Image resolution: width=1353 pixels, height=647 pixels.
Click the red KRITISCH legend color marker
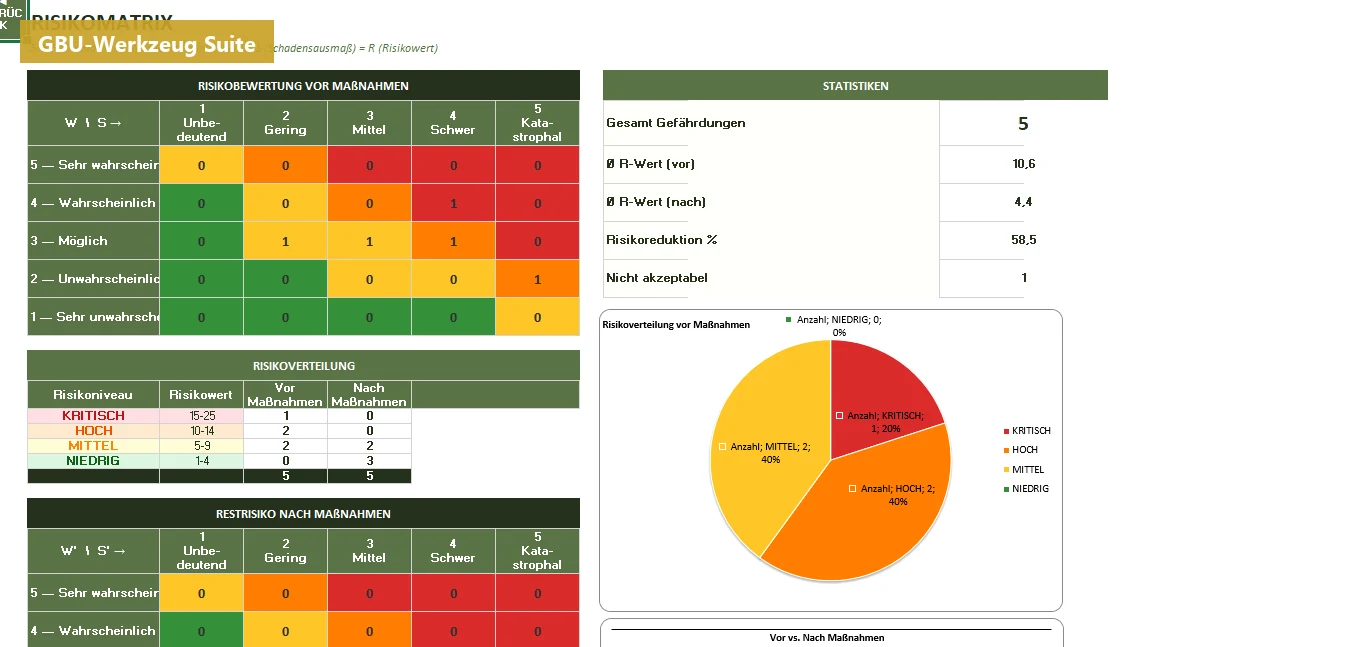tap(1005, 431)
